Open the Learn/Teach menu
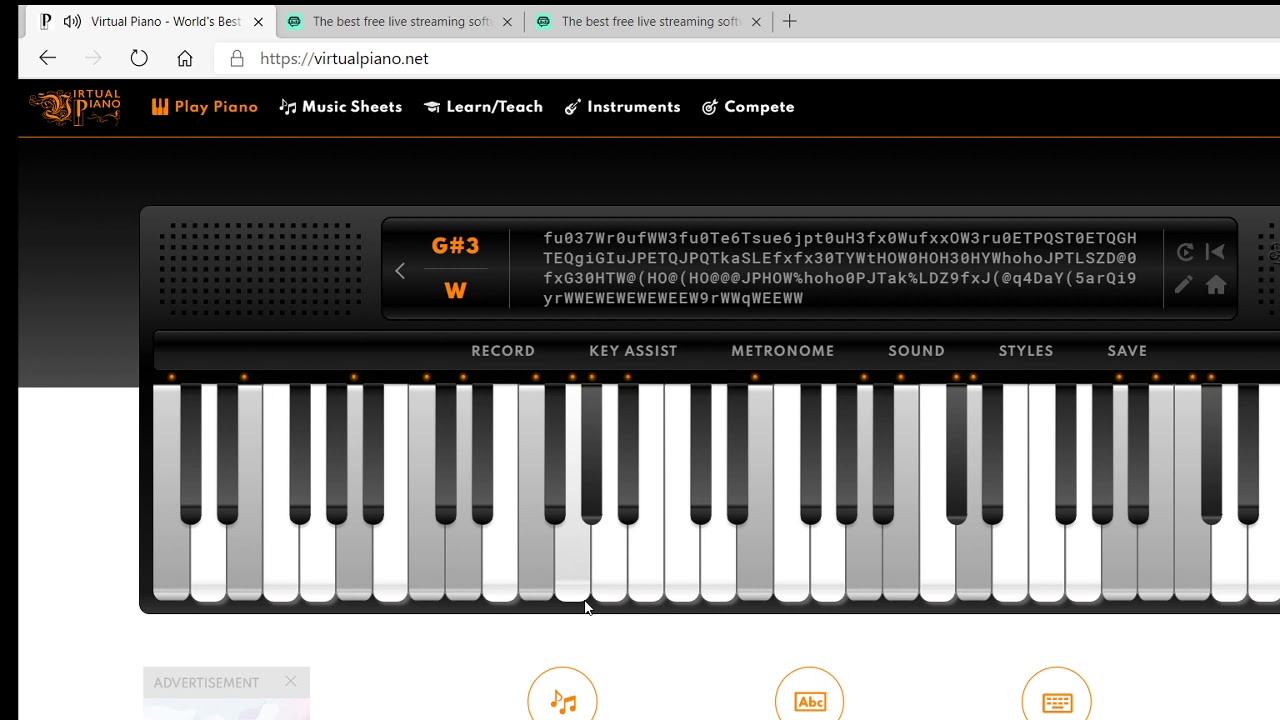The height and width of the screenshot is (720, 1280). 483,107
